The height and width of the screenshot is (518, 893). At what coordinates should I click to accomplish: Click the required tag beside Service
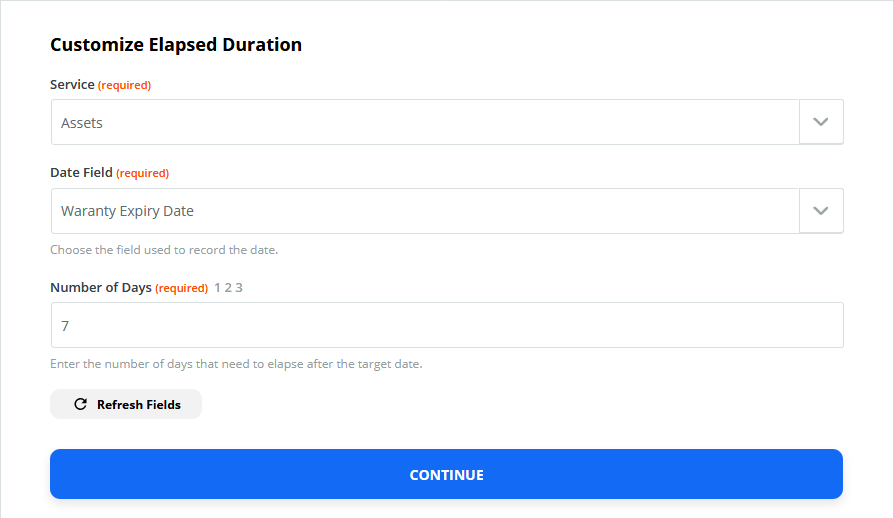[x=124, y=85]
